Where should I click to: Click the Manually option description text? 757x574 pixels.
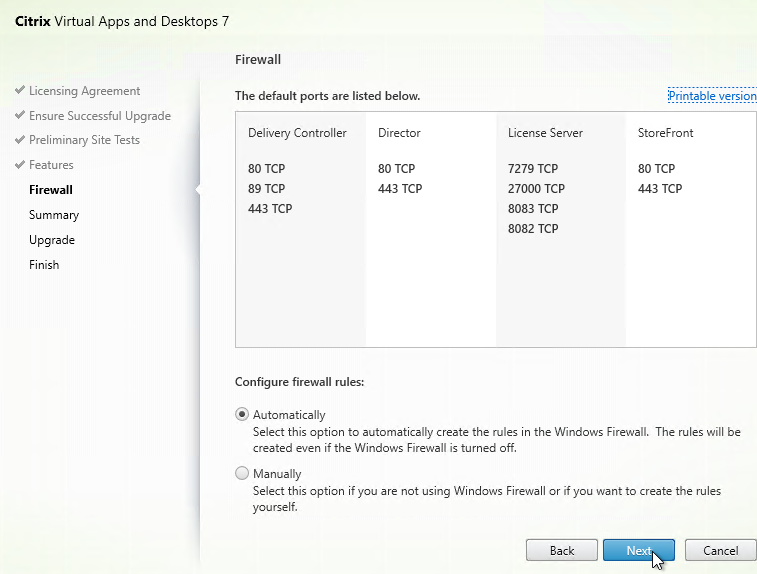(x=487, y=499)
